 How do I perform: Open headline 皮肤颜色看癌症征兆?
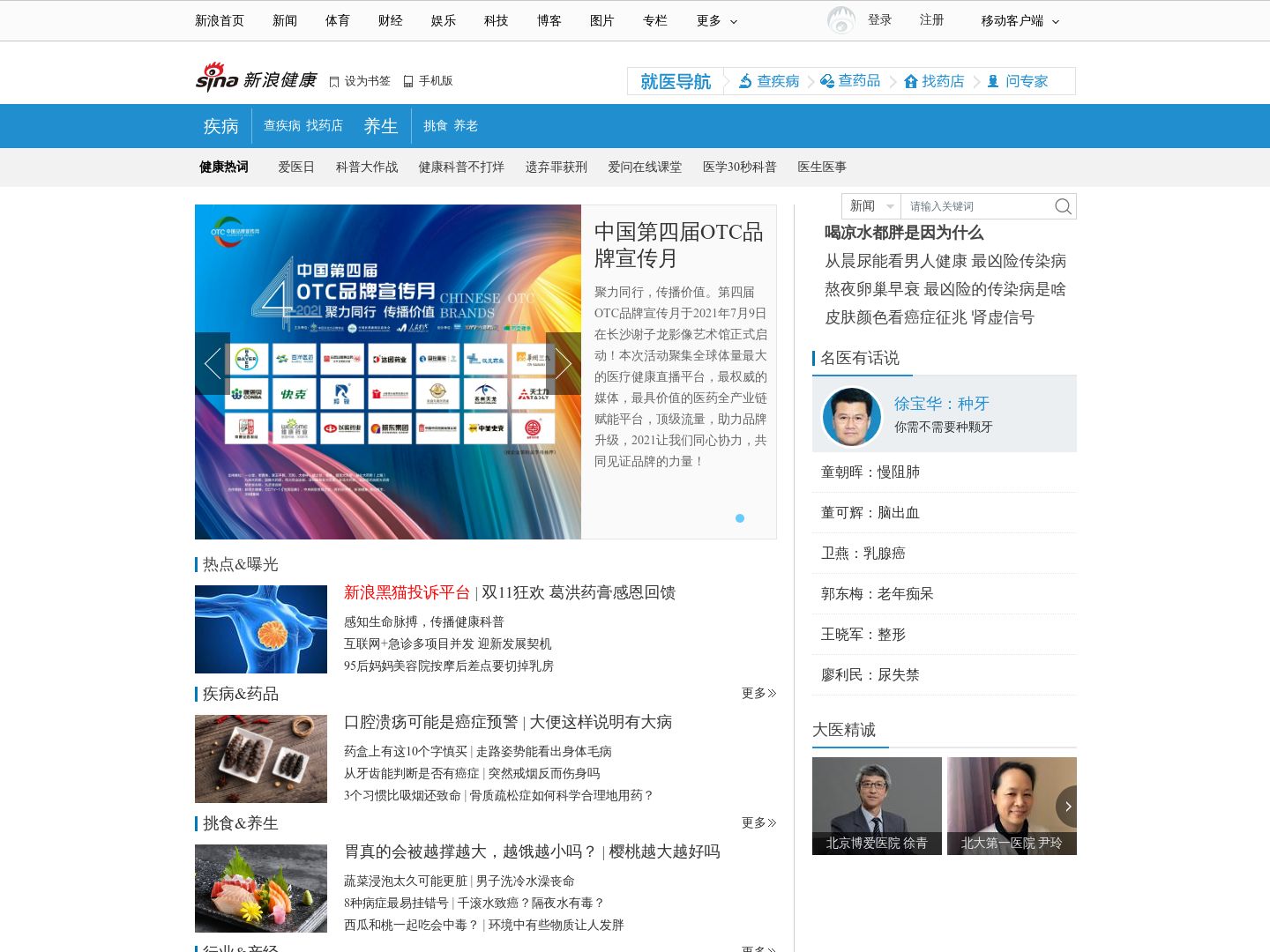click(896, 317)
